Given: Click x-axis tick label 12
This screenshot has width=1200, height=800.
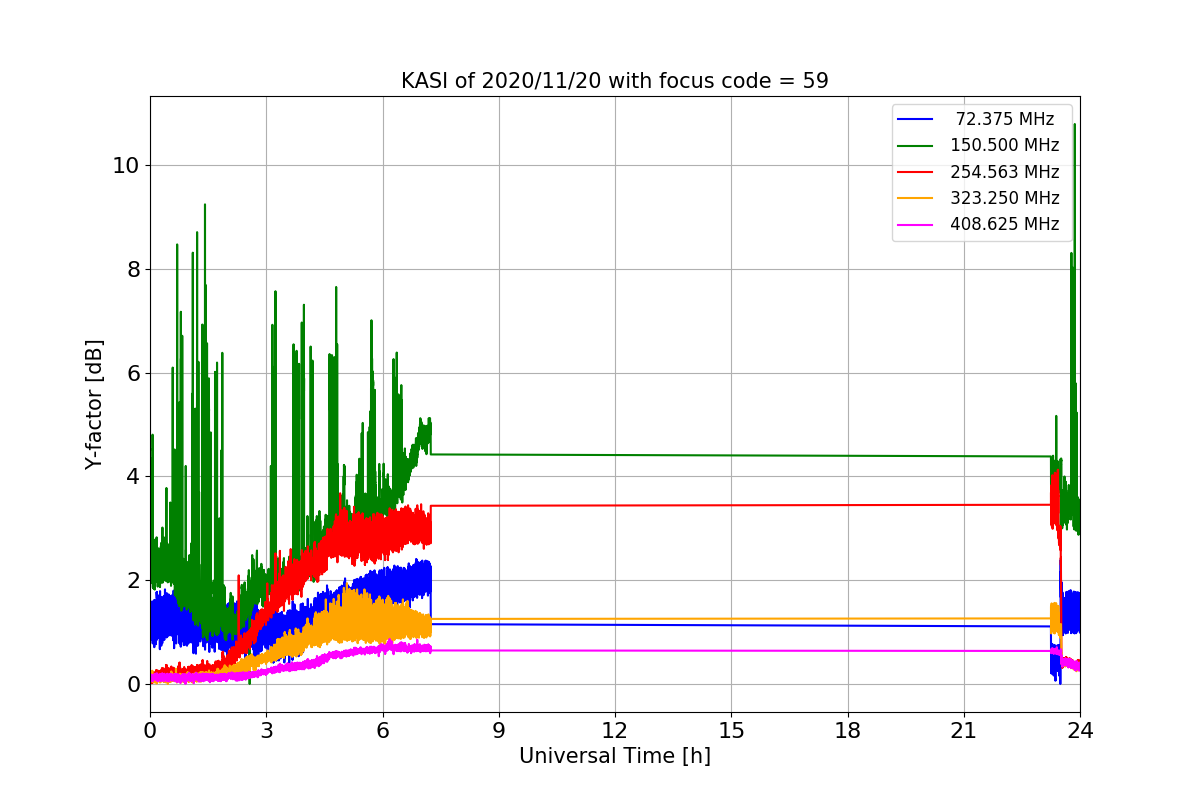Looking at the screenshot, I should [615, 730].
